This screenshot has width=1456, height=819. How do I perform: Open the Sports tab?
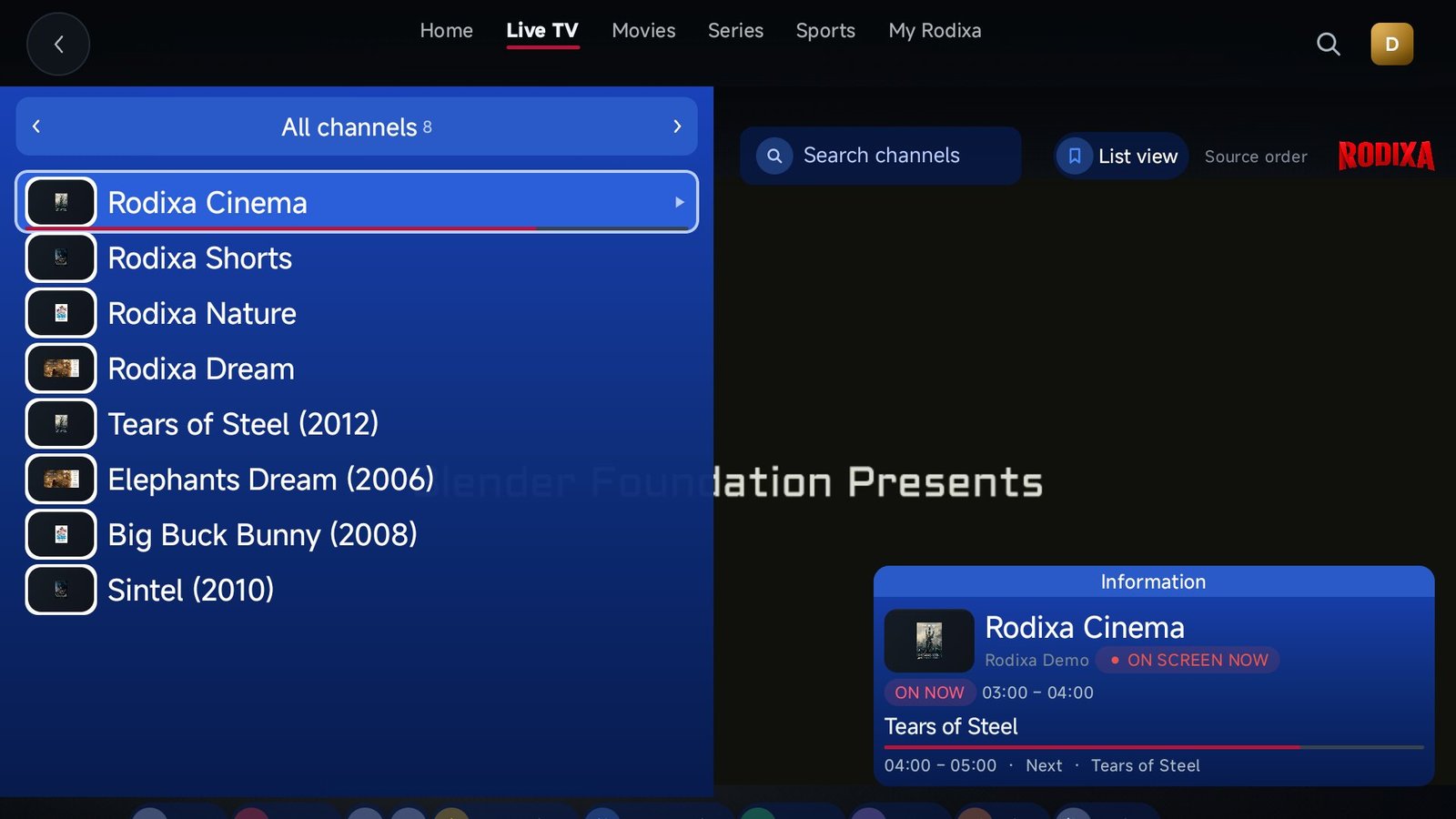[x=825, y=31]
